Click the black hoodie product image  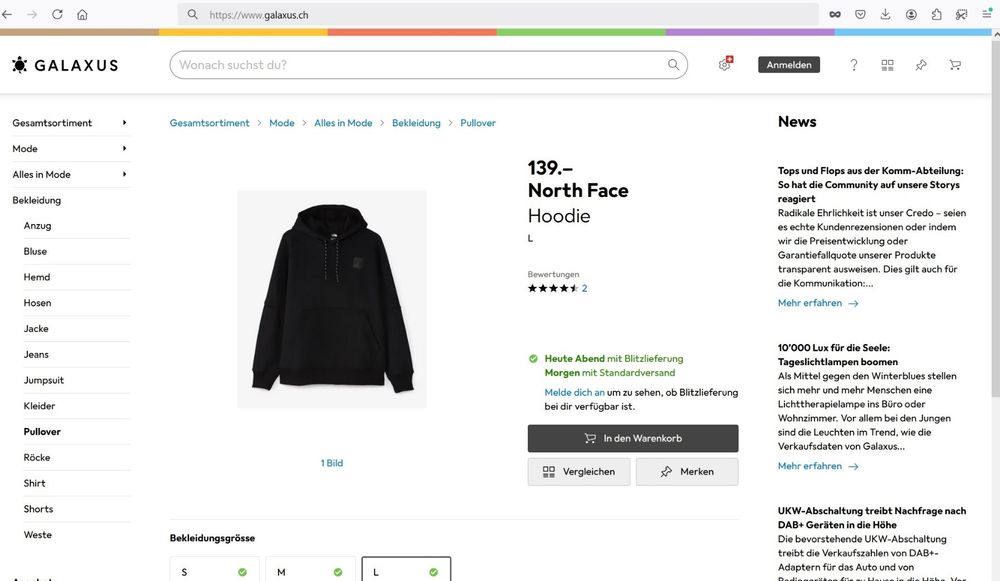coord(332,299)
